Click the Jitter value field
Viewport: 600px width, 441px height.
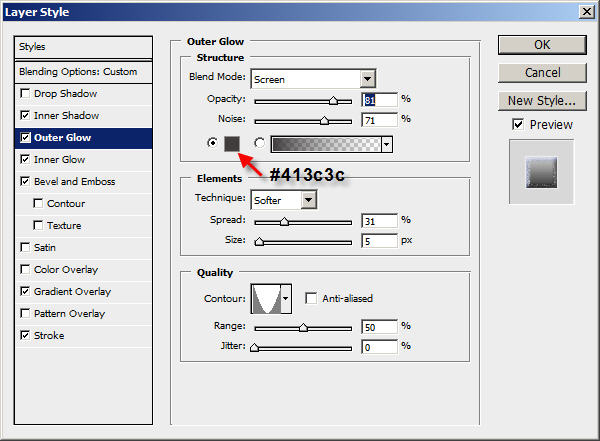[379, 347]
